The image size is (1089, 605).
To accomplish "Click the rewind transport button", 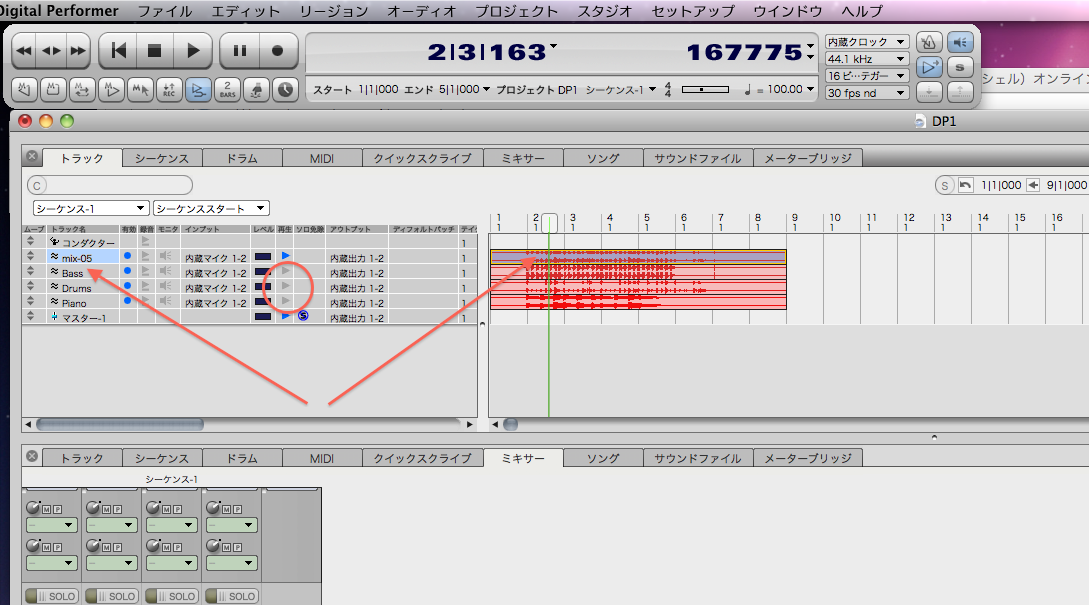I will [x=24, y=51].
